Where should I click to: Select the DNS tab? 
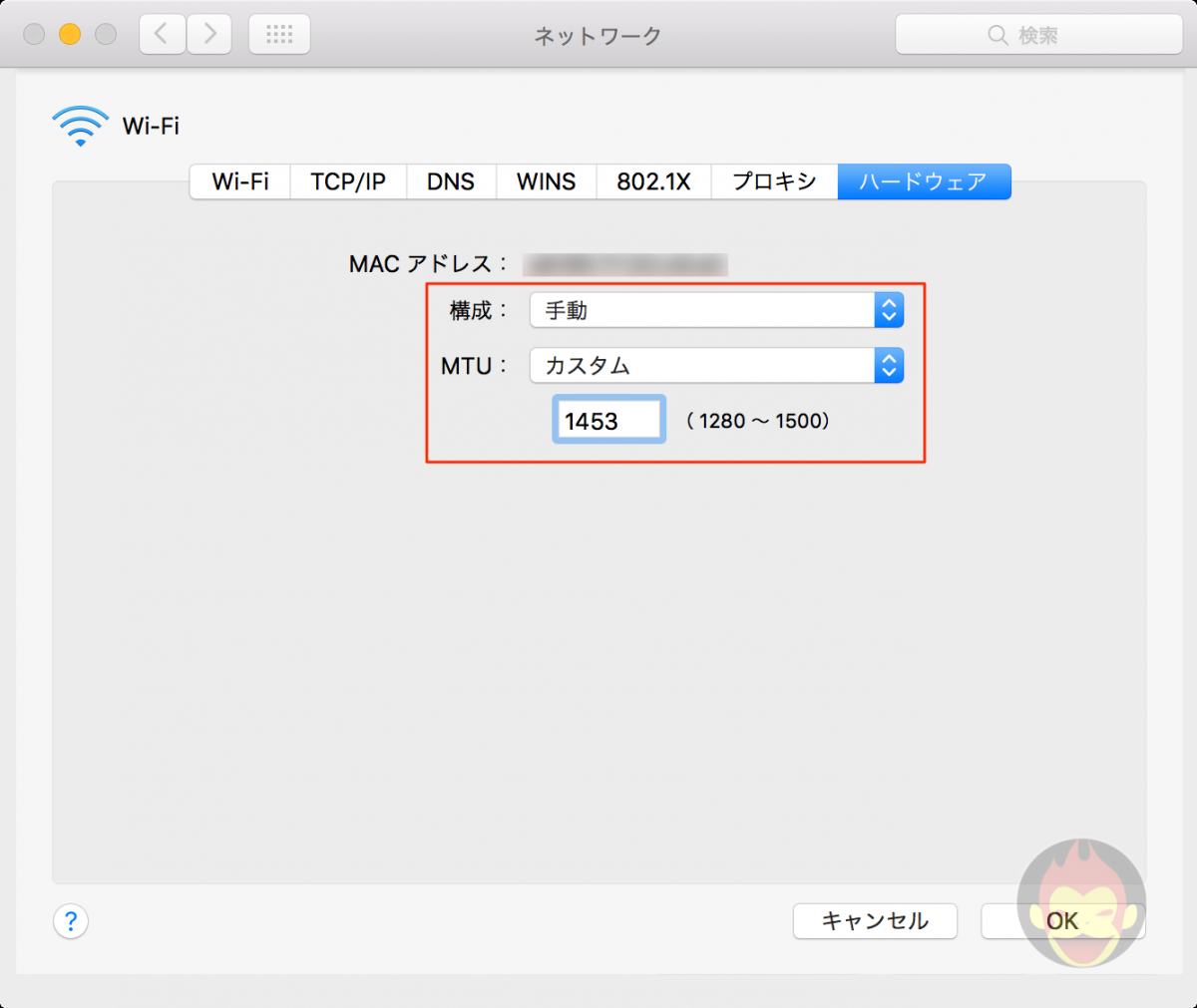pyautogui.click(x=451, y=181)
